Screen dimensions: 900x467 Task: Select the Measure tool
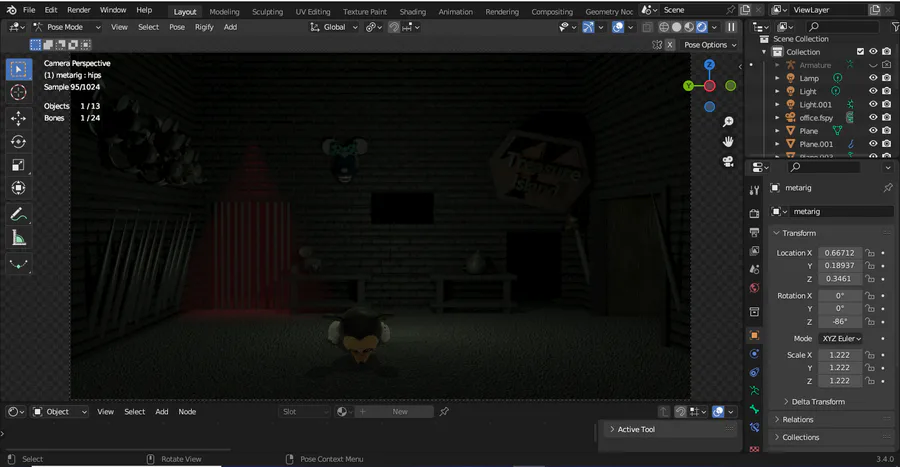18,238
